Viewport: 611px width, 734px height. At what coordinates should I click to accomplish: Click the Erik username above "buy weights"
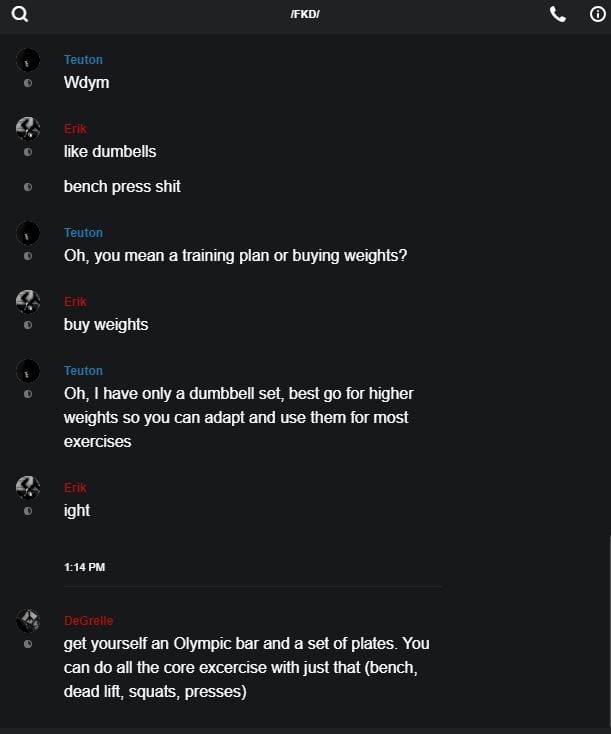75,302
